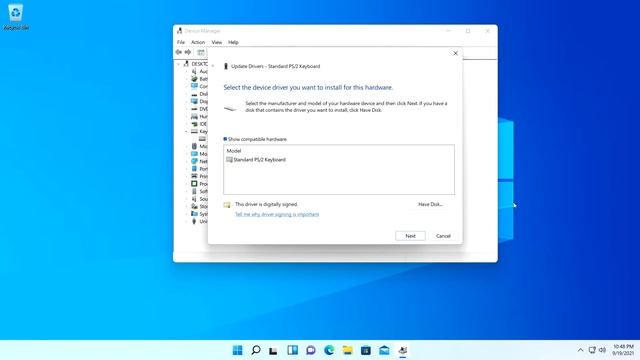
Task: Toggle Show compatible hardware checkbox
Action: point(225,139)
